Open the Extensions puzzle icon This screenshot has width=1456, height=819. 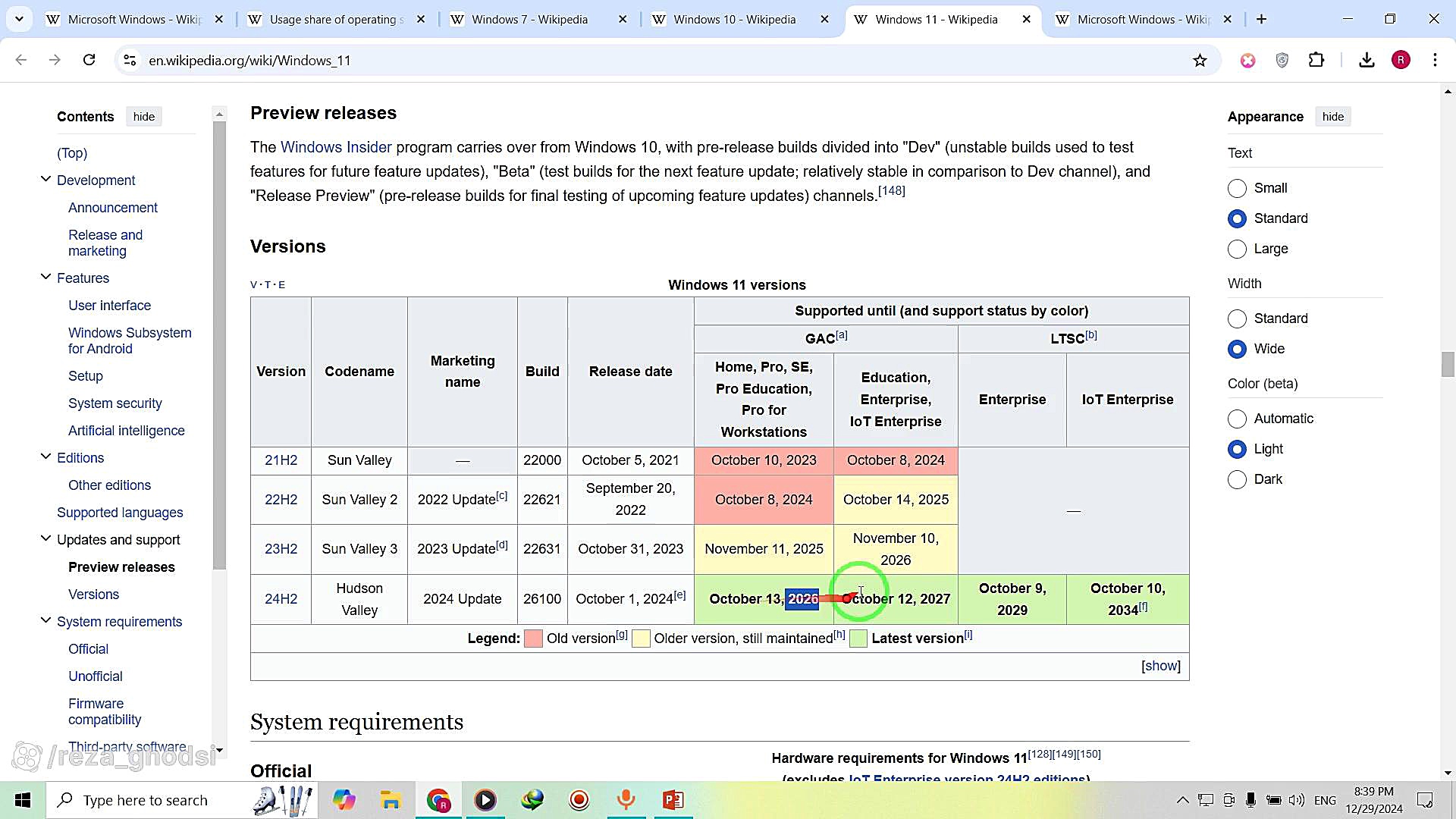(x=1317, y=60)
